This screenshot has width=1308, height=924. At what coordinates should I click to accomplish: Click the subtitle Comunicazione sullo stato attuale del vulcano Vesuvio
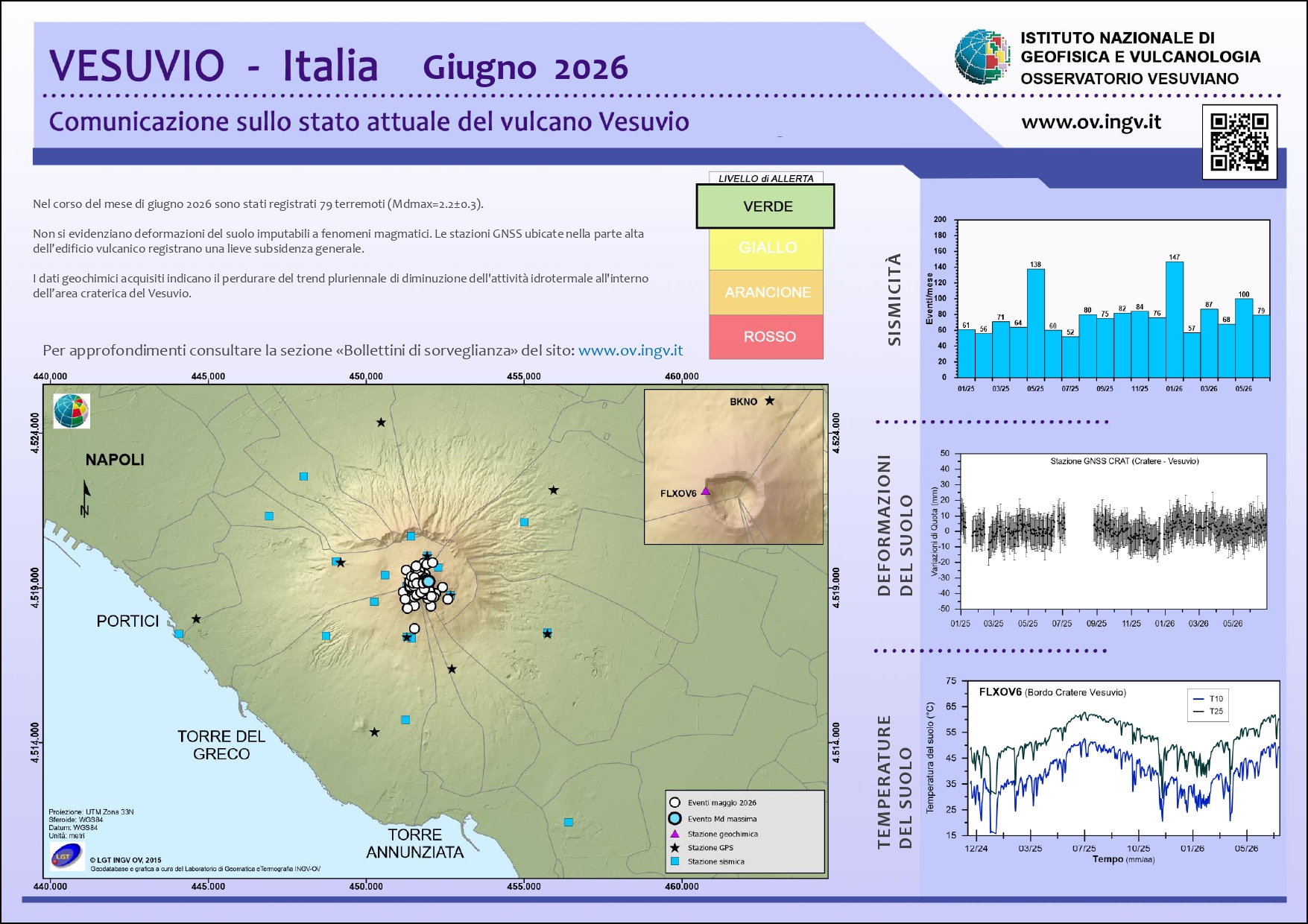click(x=369, y=121)
